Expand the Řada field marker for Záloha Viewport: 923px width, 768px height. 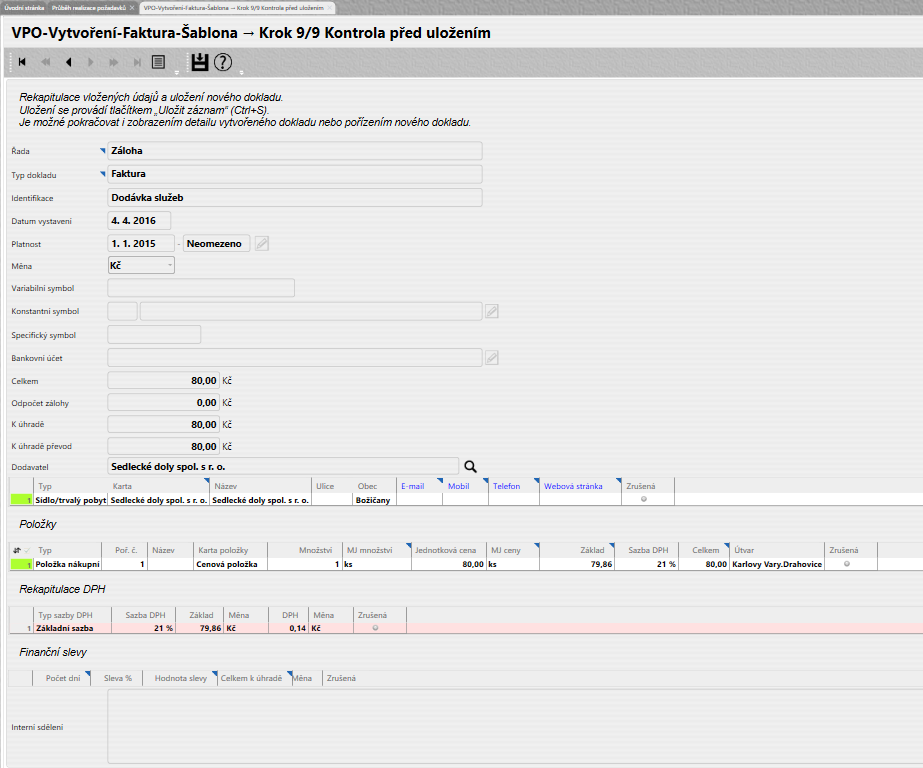tap(103, 149)
